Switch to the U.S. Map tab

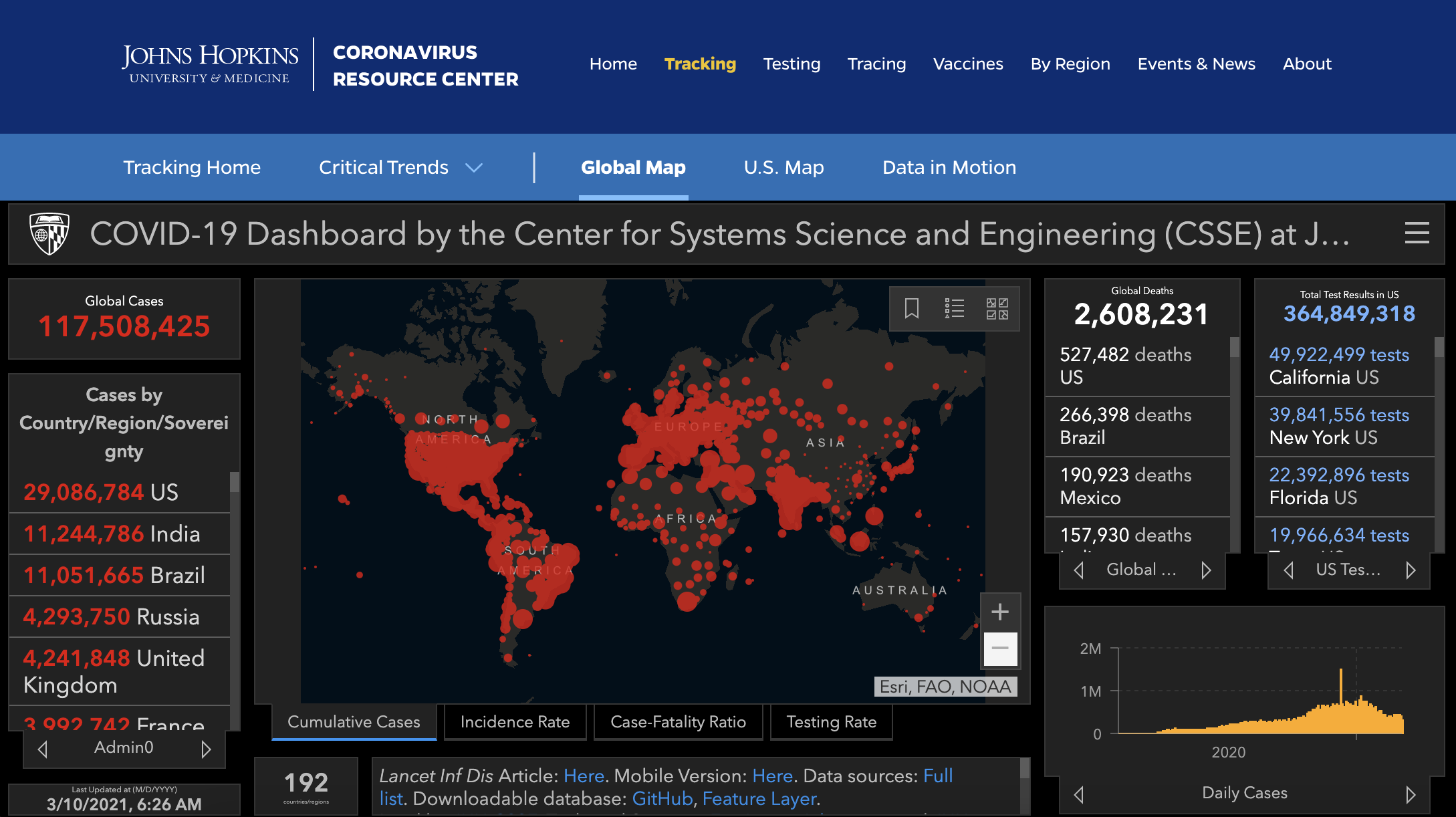[x=783, y=167]
